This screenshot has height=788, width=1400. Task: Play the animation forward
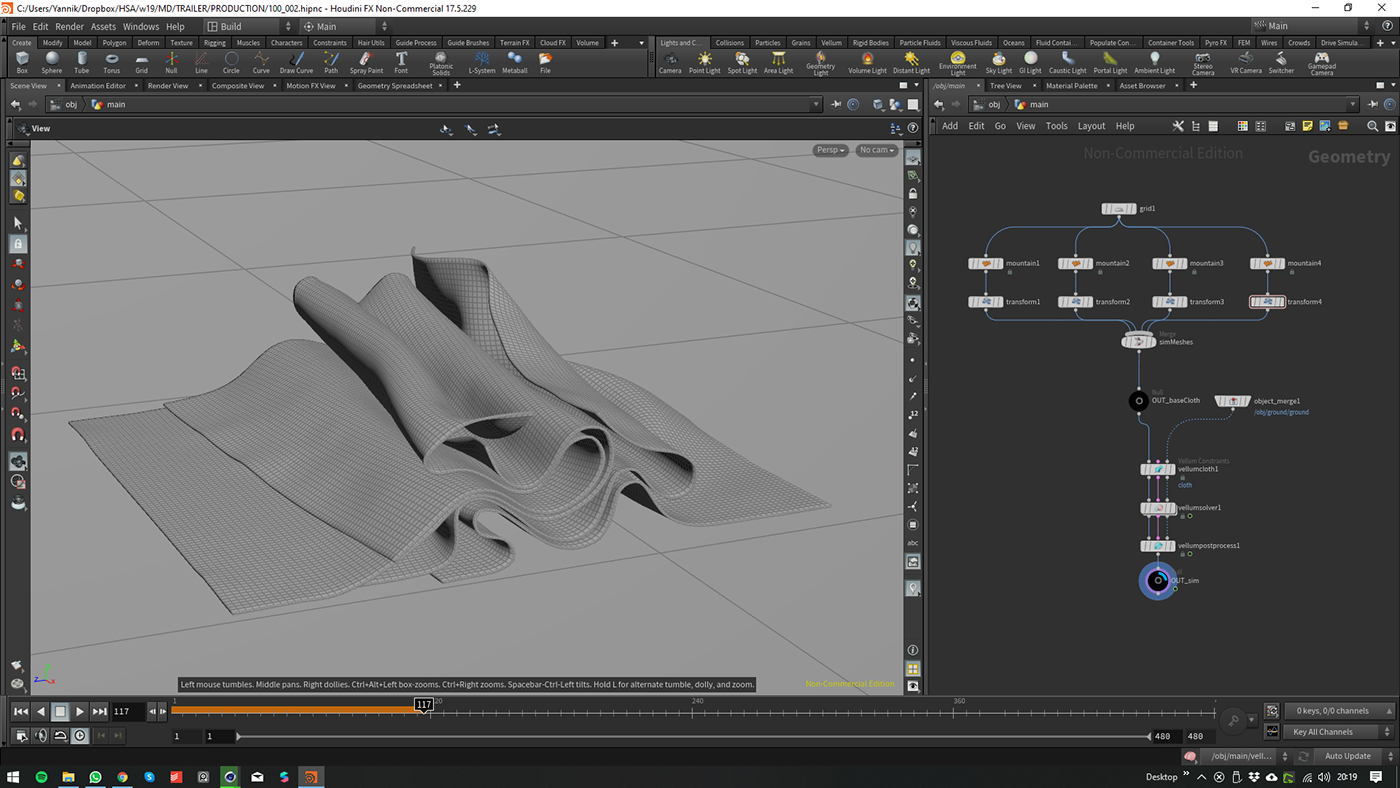tap(80, 712)
